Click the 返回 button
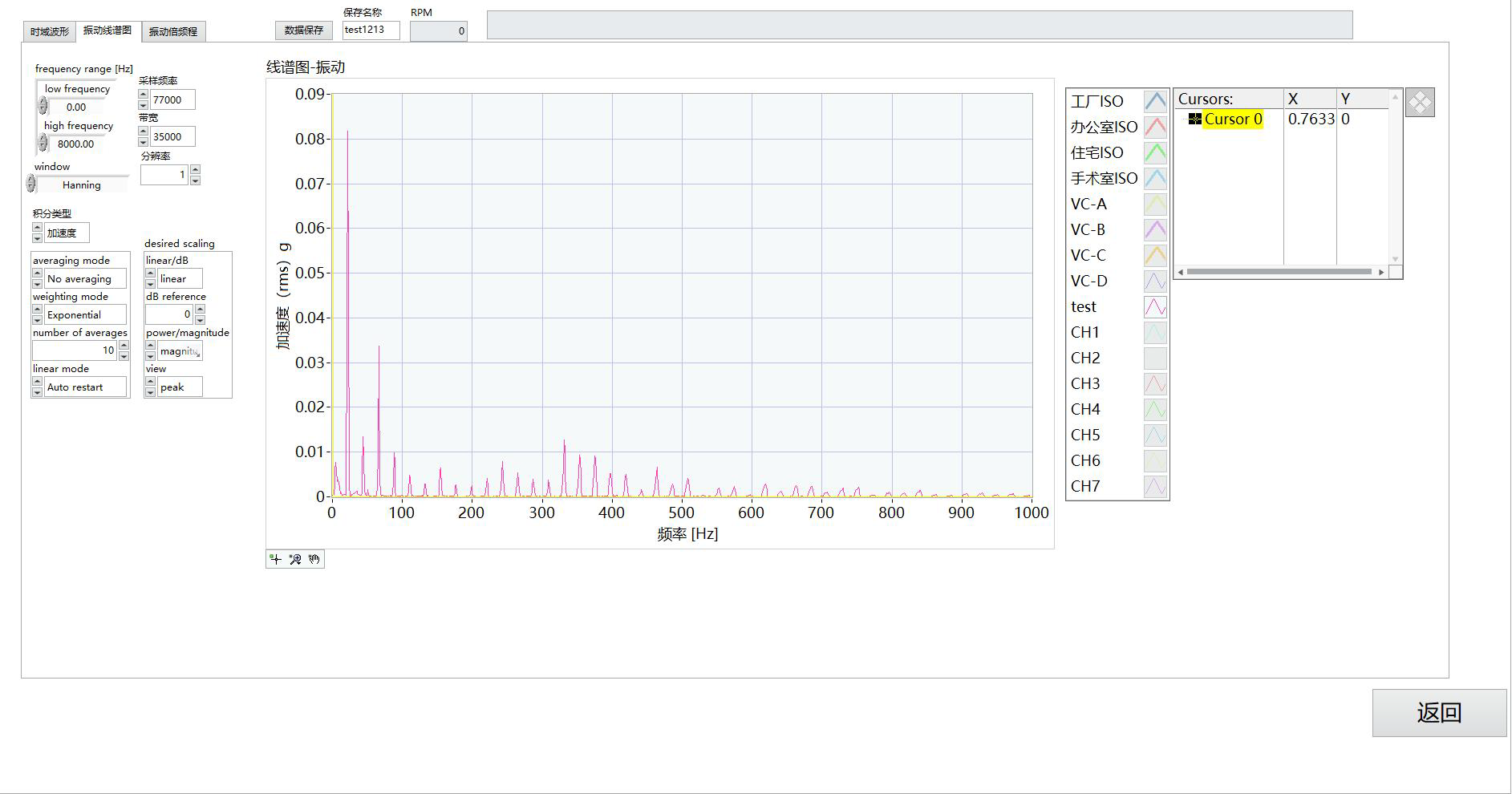Viewport: 1512px width, 794px height. click(1439, 712)
